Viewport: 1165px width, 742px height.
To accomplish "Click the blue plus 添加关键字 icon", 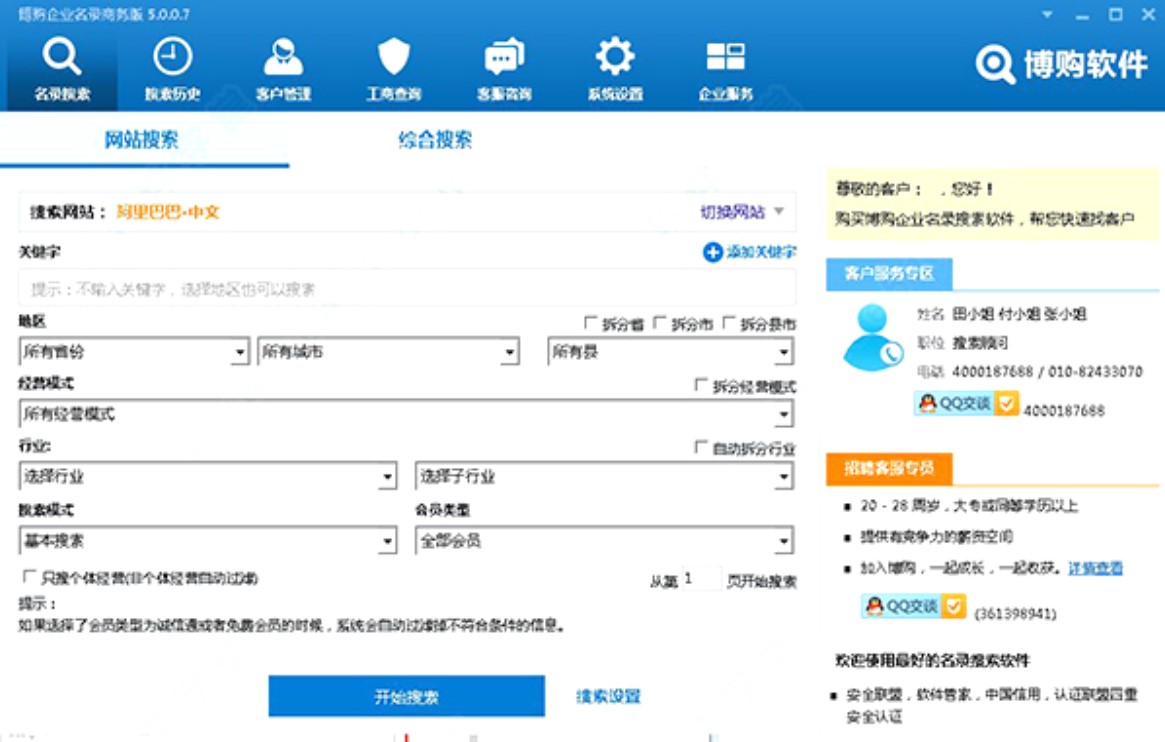I will [x=712, y=253].
